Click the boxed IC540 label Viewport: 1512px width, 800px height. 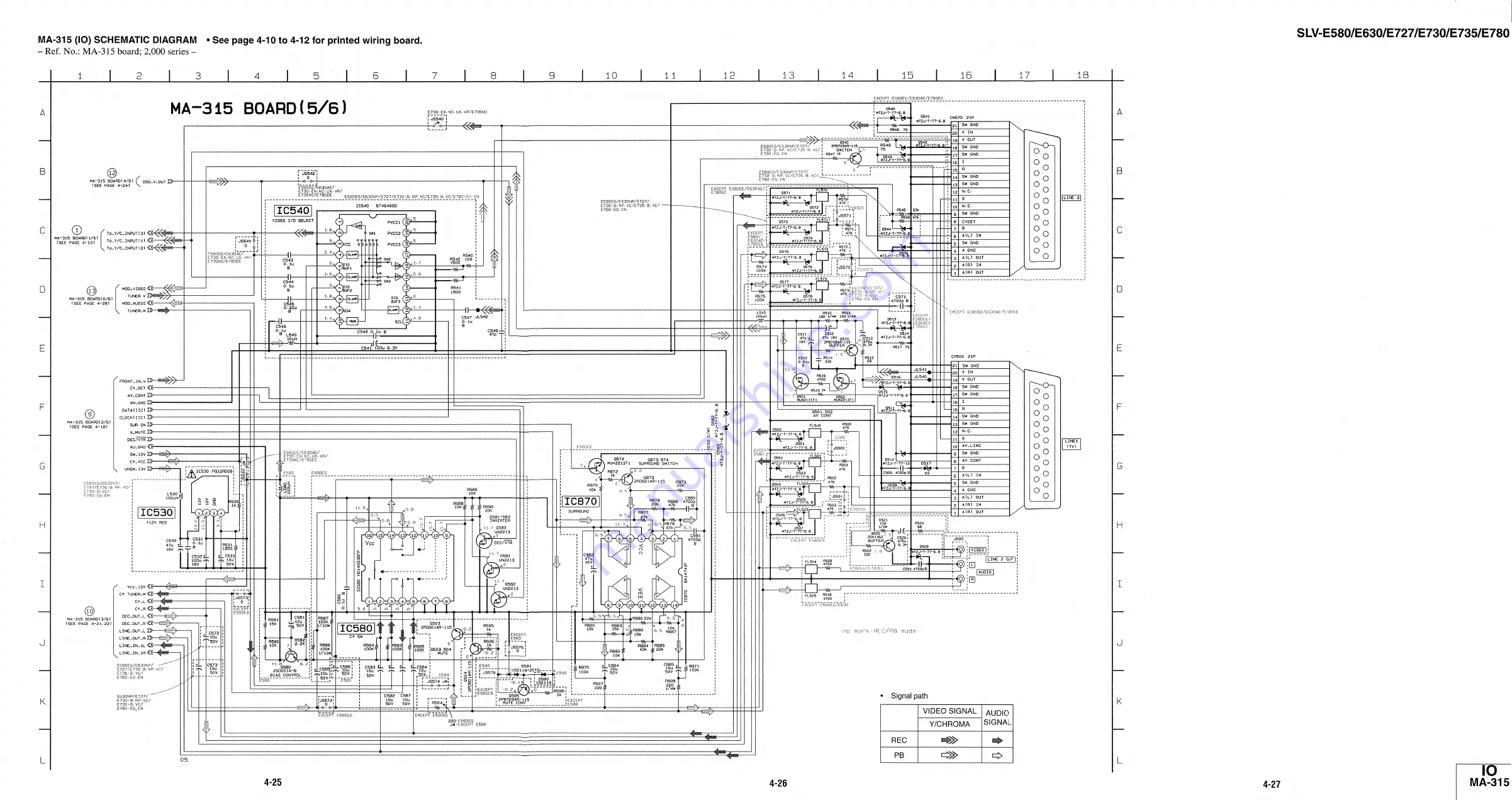point(293,211)
